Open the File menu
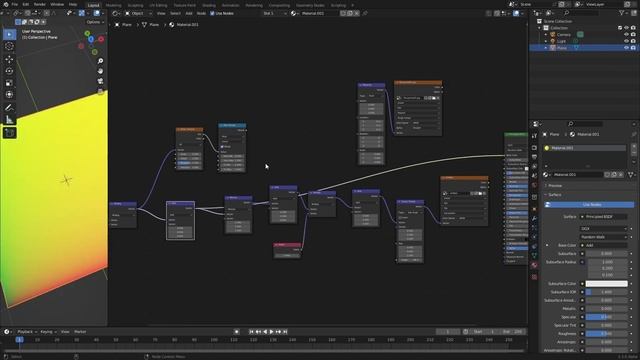 (x=14, y=4)
